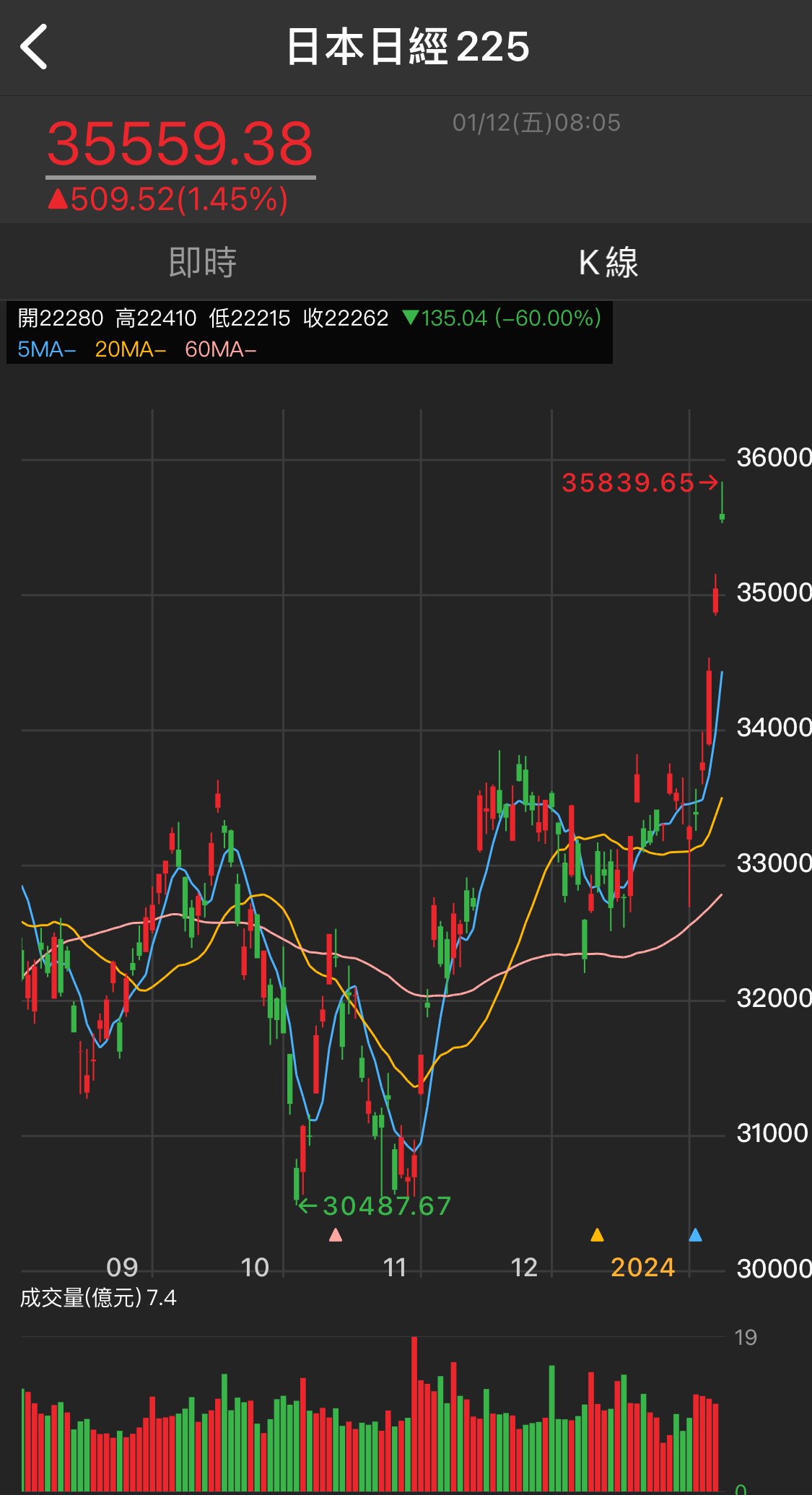Image resolution: width=812 pixels, height=1495 pixels.
Task: Tap the 01/12(五)08:05 timestamp
Action: [x=536, y=123]
